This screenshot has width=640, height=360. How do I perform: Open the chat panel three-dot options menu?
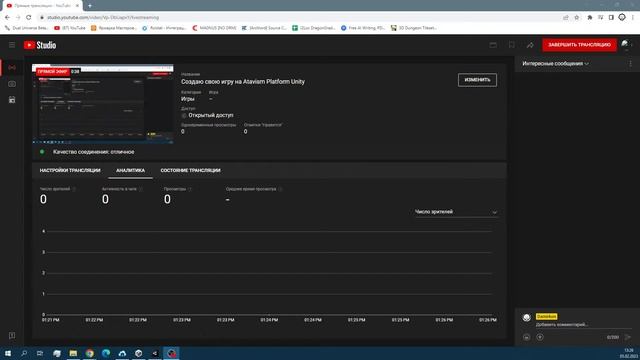click(x=630, y=64)
